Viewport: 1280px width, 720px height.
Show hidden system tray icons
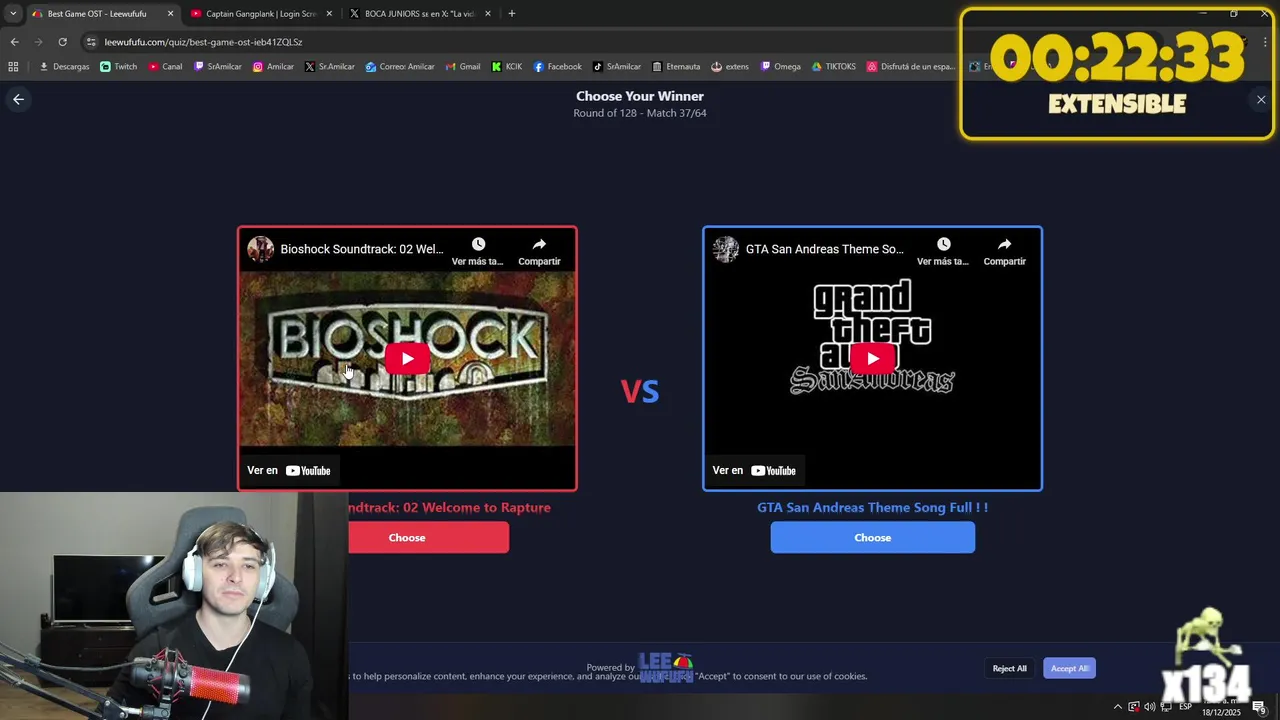(1118, 707)
